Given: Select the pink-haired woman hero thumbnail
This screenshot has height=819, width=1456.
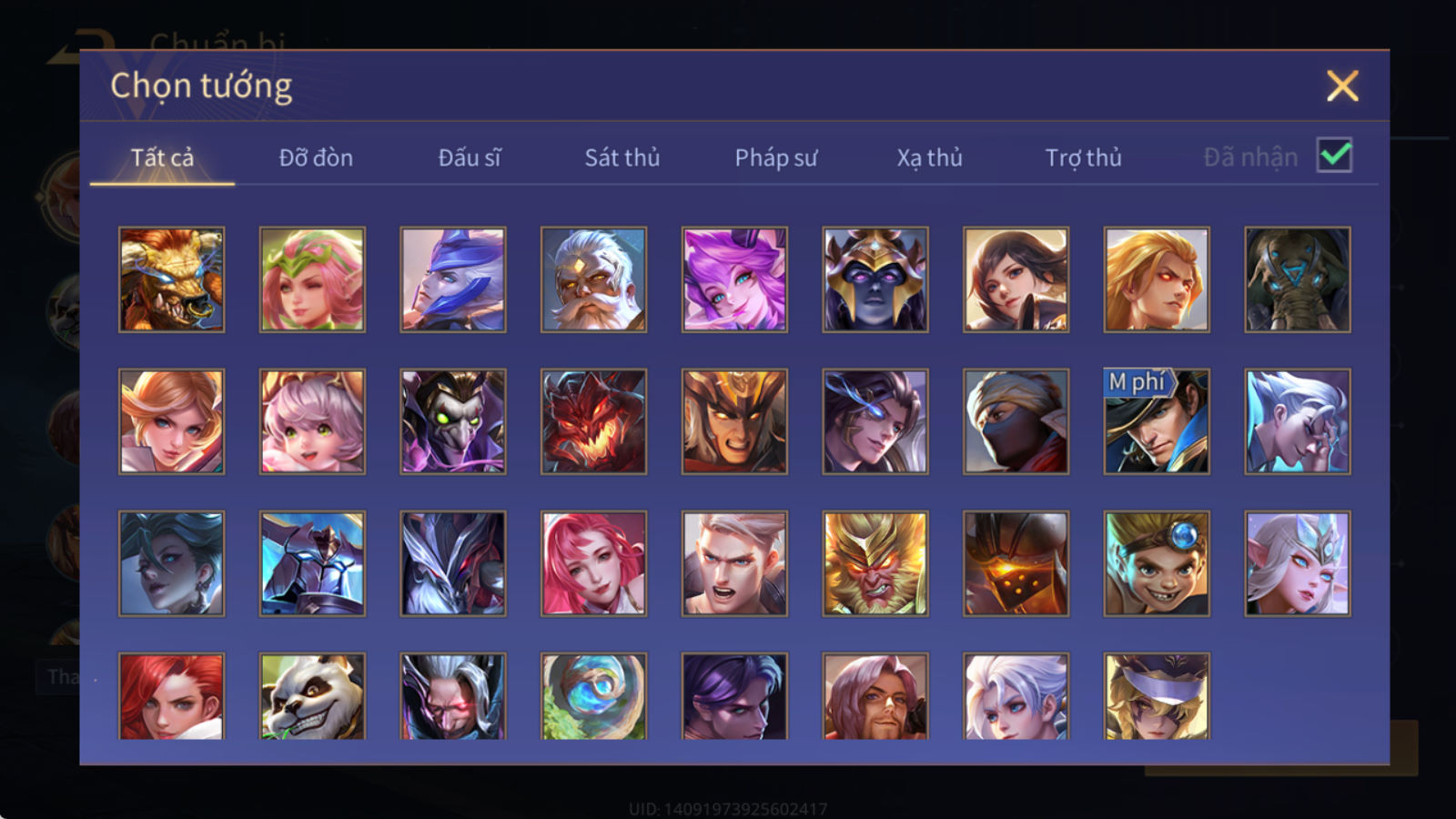Looking at the screenshot, I should (593, 563).
